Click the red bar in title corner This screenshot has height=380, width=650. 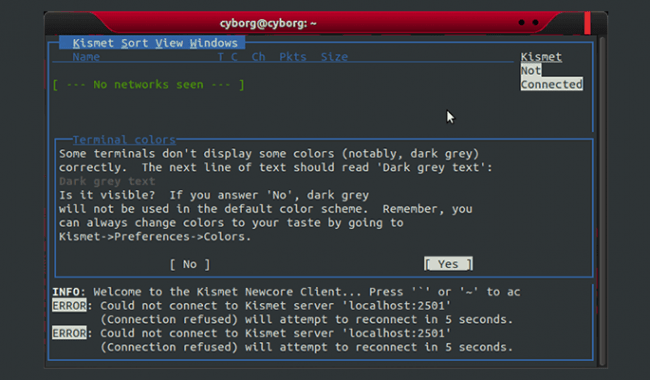[x=587, y=23]
